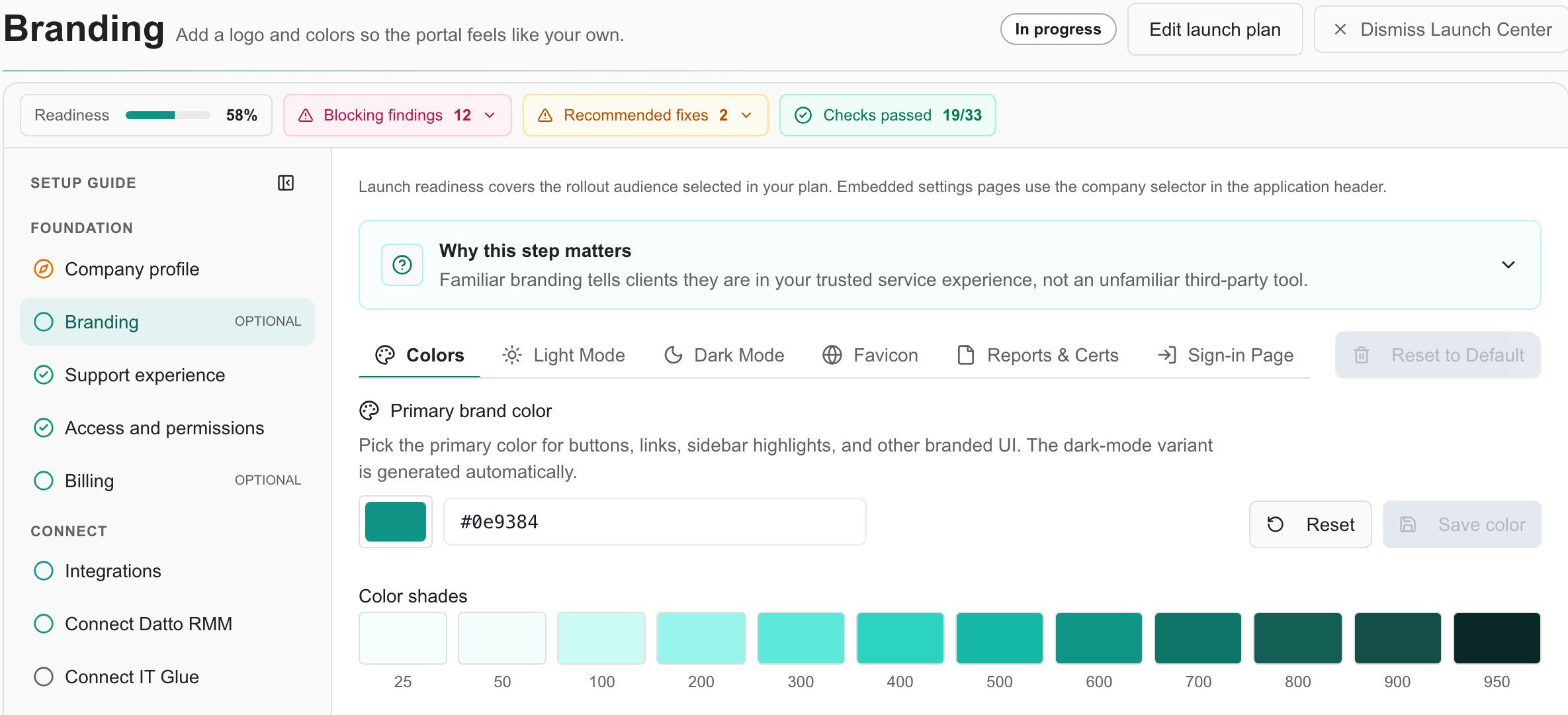The image size is (1568, 715).
Task: Click the Connect Datto RMM circle icon
Action: [44, 624]
